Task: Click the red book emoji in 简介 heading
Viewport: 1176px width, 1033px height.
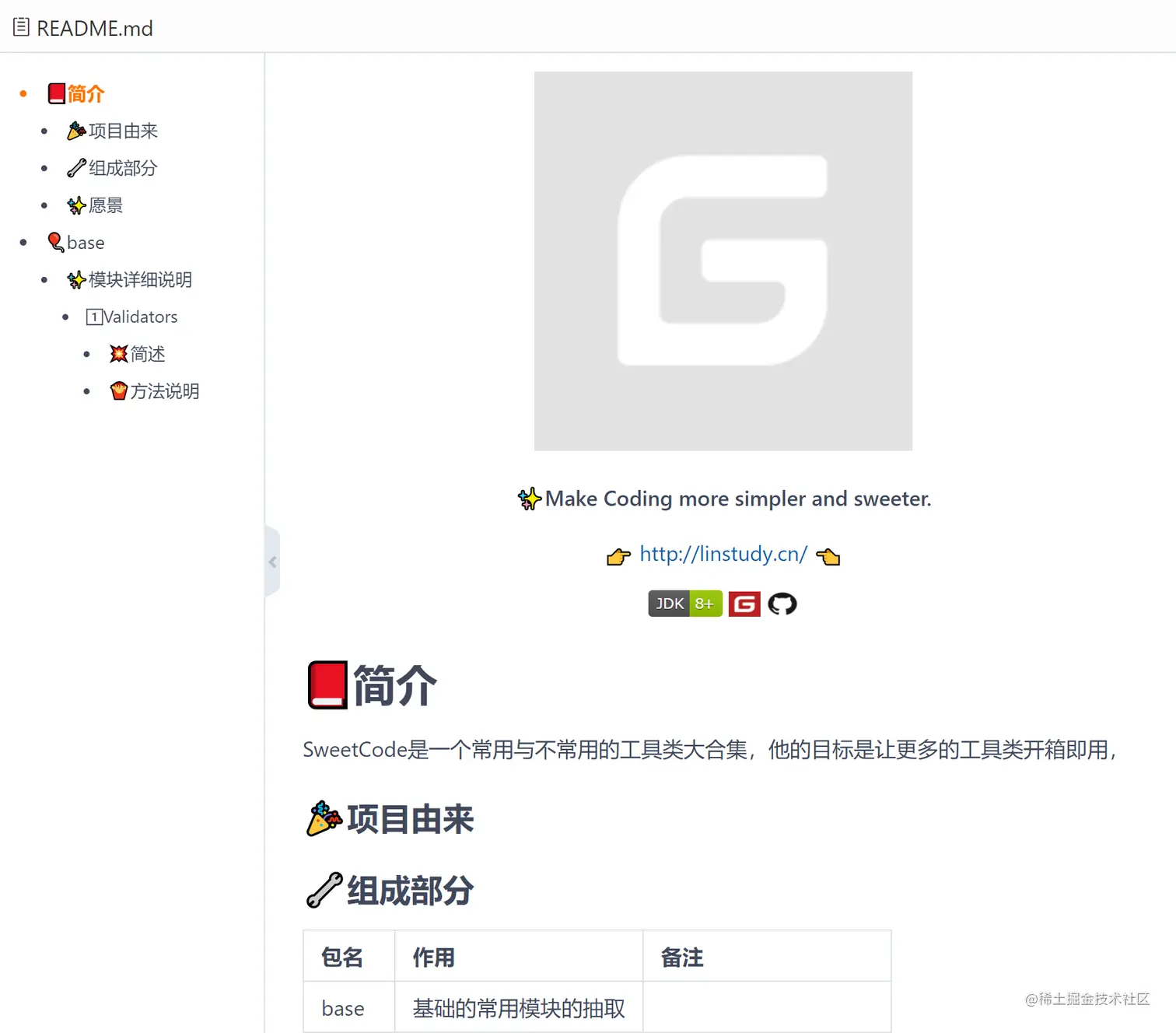Action: click(327, 685)
